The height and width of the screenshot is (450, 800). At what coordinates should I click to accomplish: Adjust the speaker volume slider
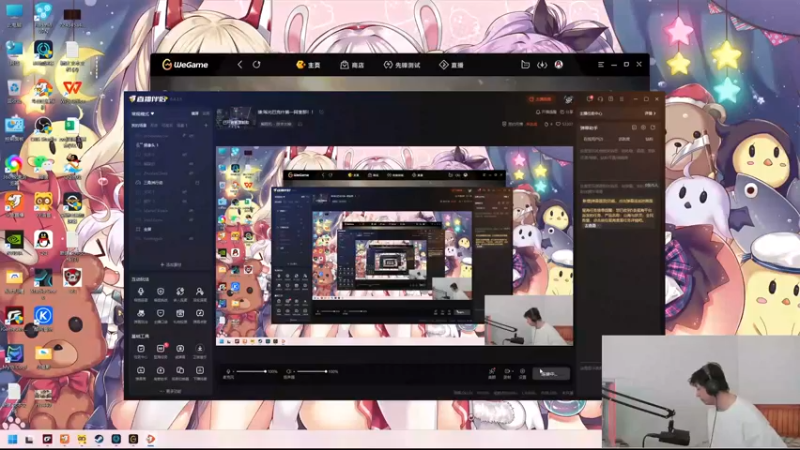(x=312, y=371)
